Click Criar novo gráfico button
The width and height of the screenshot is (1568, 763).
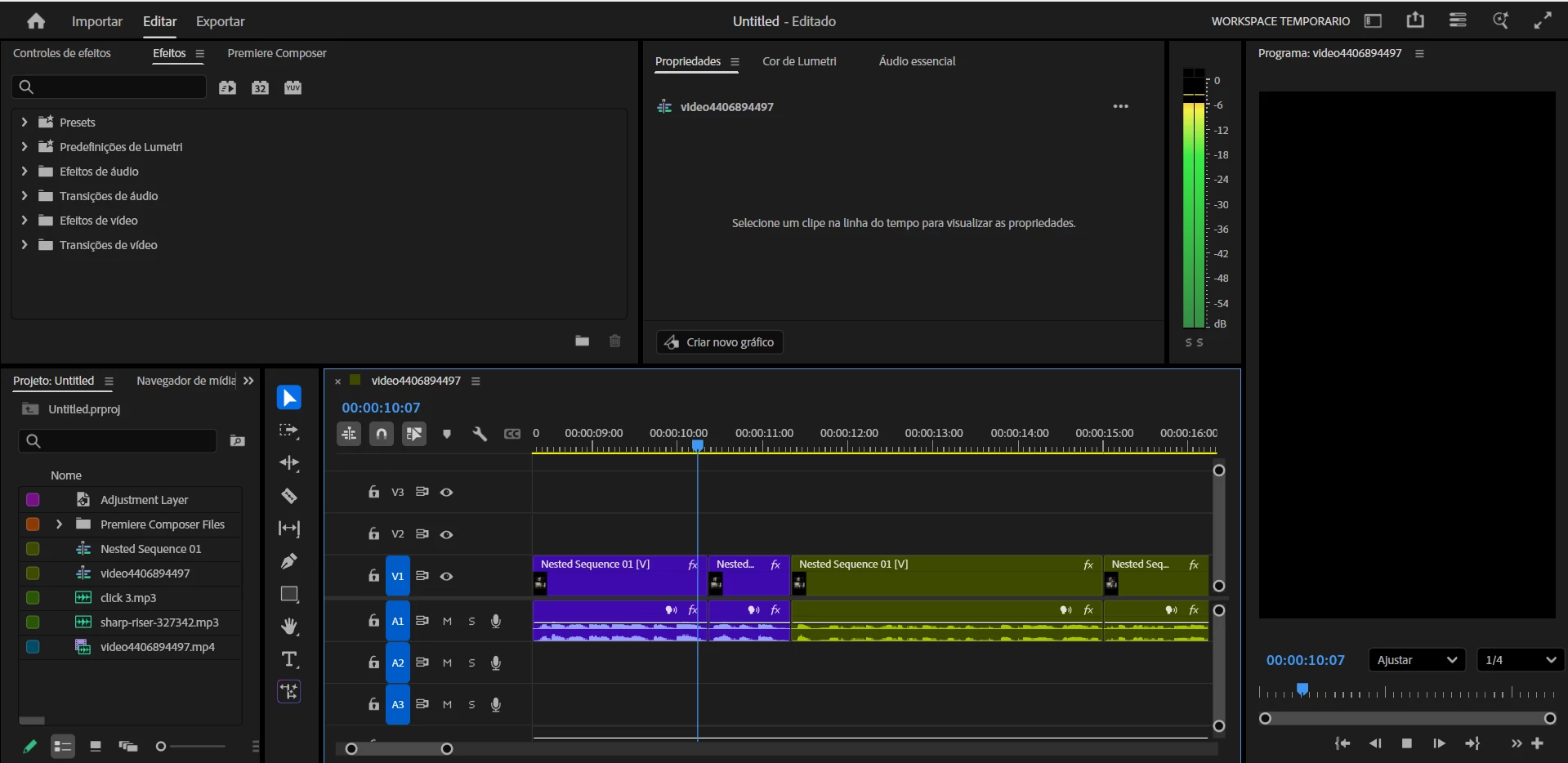pyautogui.click(x=720, y=342)
